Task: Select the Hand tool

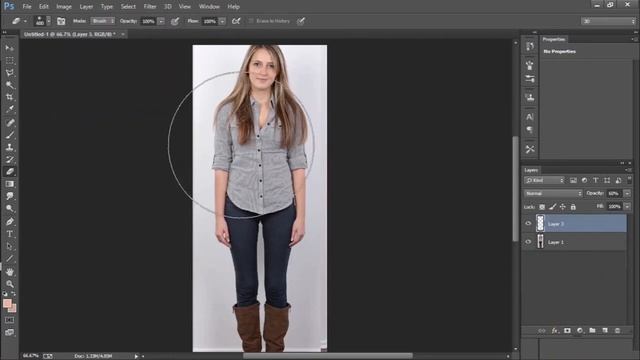Action: coord(9,272)
